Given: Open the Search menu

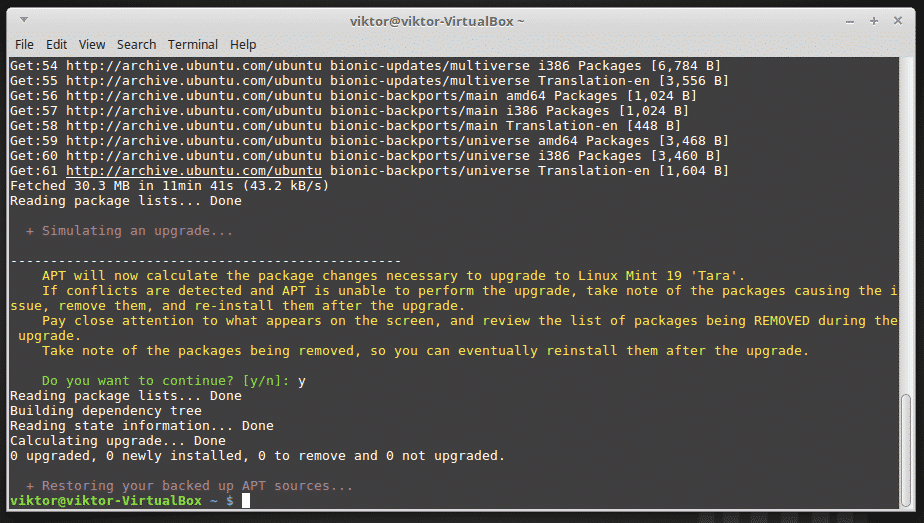Looking at the screenshot, I should coord(136,45).
